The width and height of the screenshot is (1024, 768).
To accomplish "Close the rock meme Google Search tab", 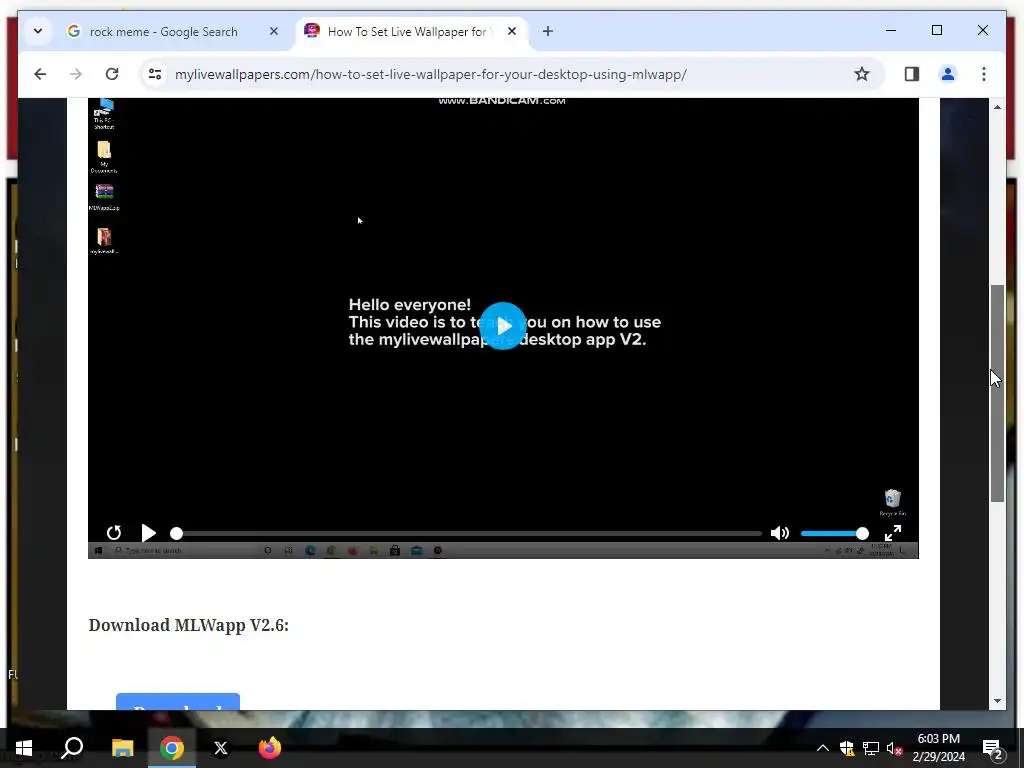I will [x=274, y=31].
